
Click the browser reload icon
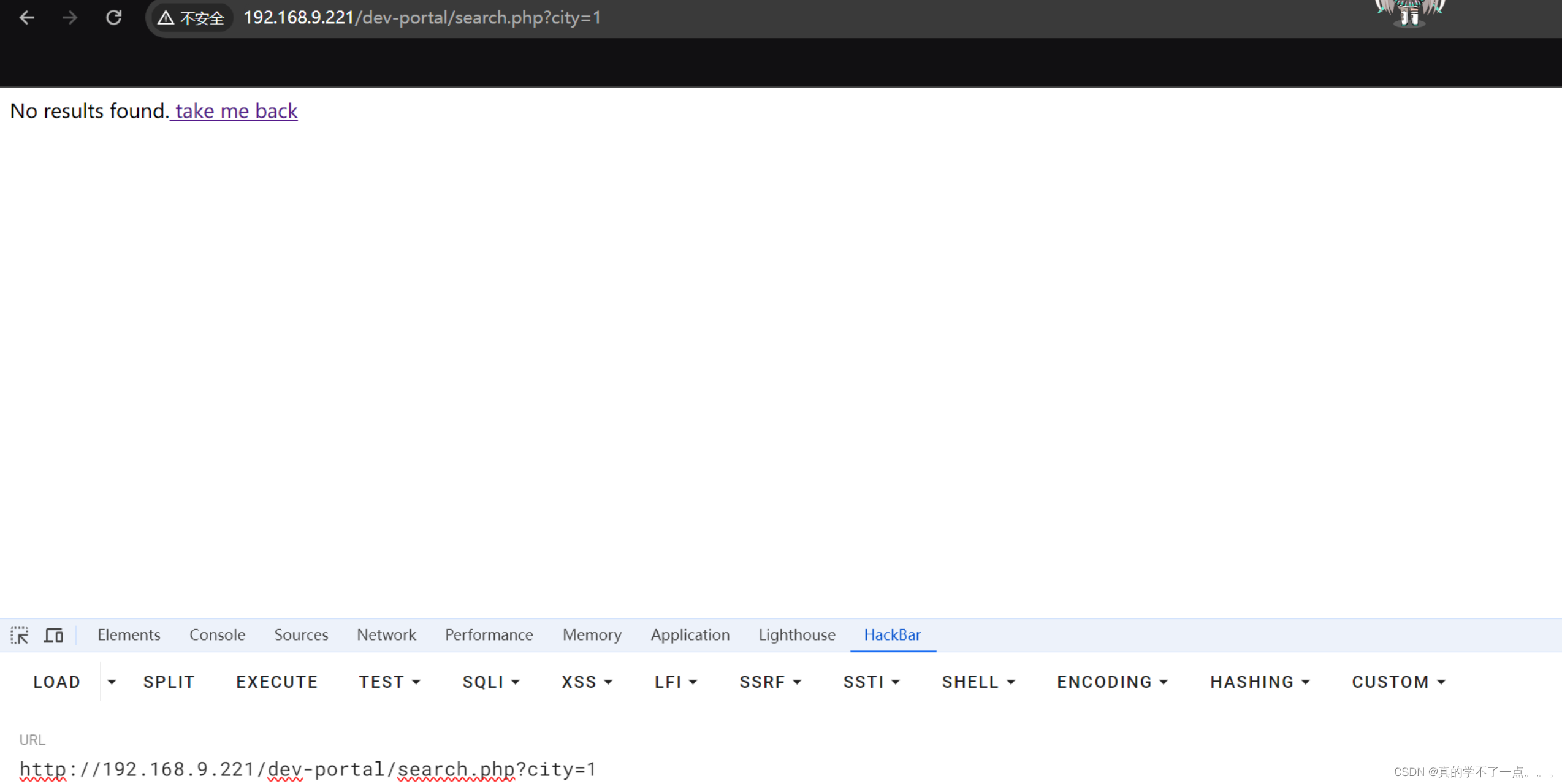click(x=113, y=17)
